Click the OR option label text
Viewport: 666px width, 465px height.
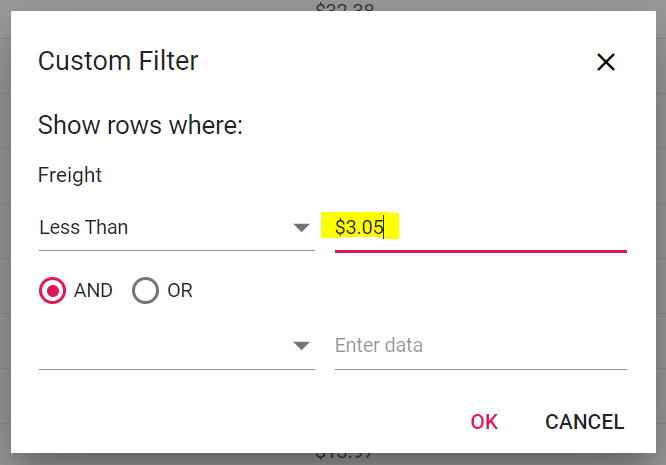(180, 291)
